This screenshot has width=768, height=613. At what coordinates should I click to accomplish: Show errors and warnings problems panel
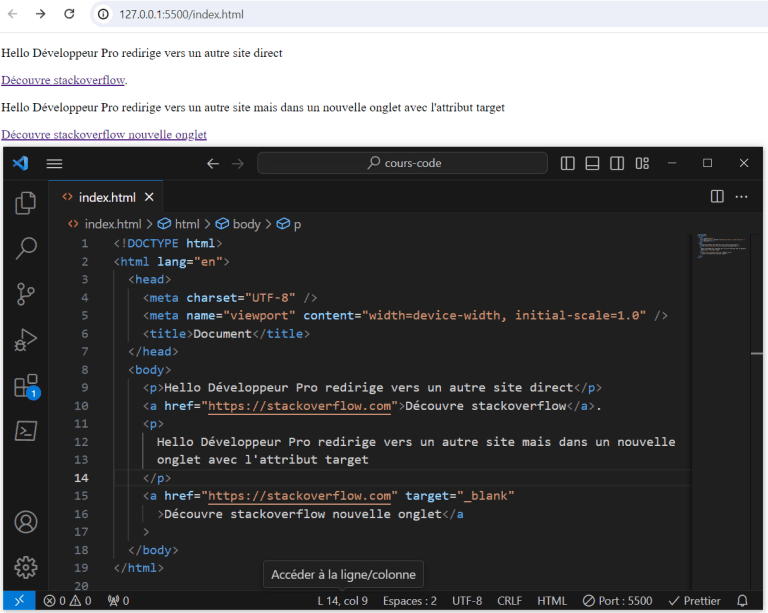click(x=67, y=601)
